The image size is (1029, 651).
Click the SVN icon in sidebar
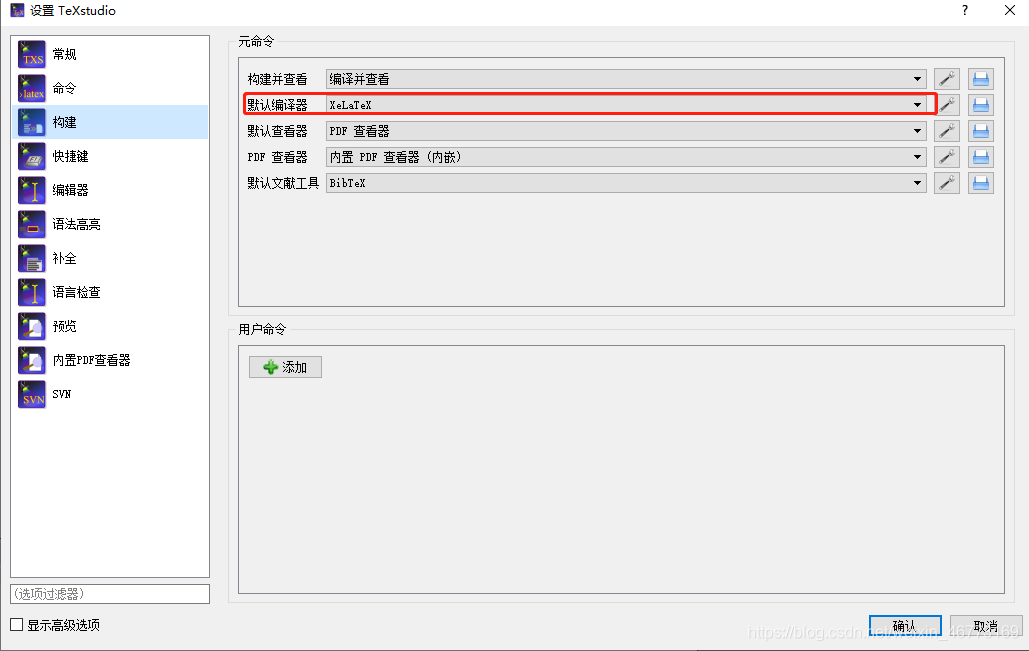tap(32, 394)
